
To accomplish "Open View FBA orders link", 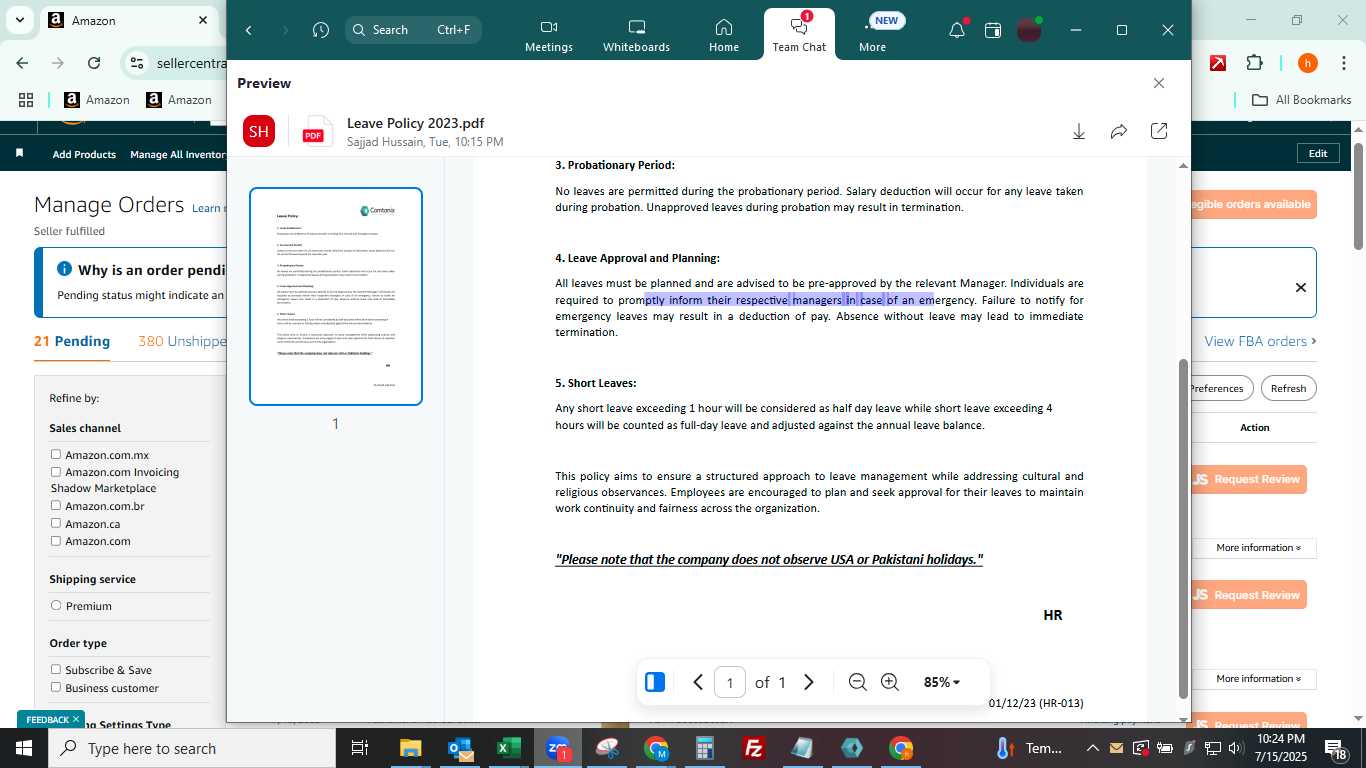I will 1260,341.
